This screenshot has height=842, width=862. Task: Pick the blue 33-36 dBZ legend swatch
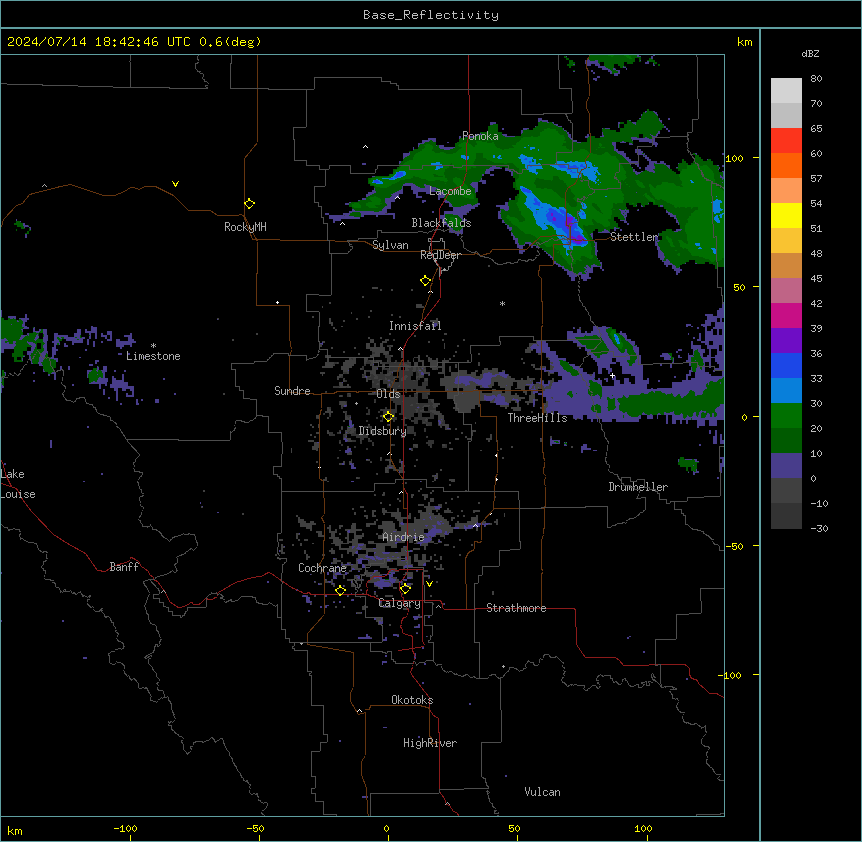pos(786,365)
